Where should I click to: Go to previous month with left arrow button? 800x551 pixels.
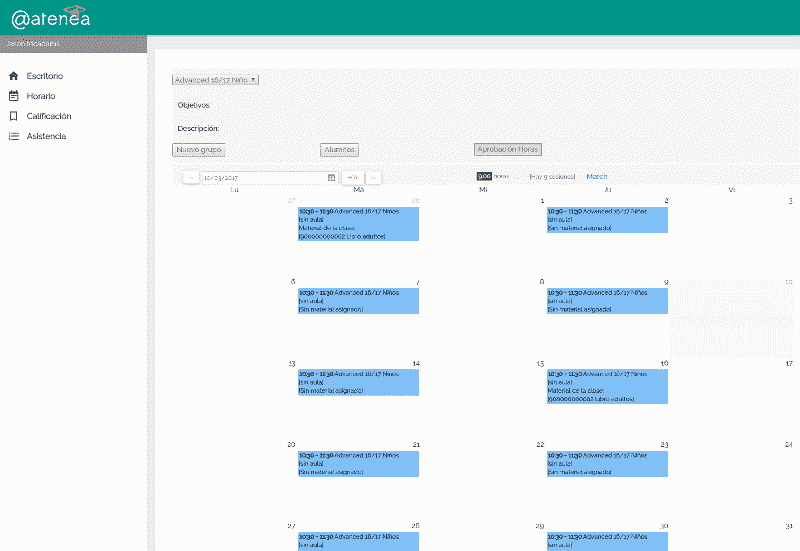(191, 178)
